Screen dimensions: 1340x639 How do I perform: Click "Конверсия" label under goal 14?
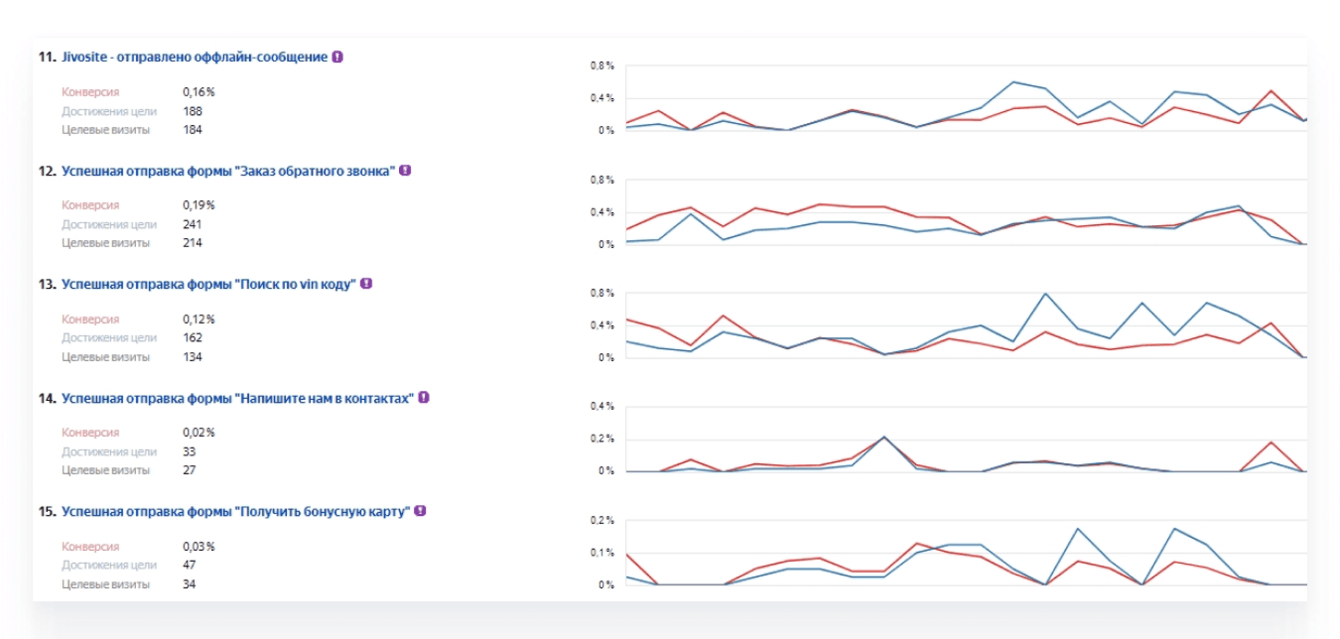pos(90,433)
